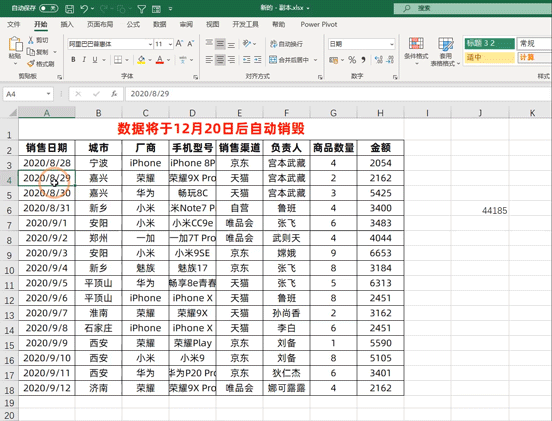Open 条件格式 Conditional Formatting

(x=416, y=51)
